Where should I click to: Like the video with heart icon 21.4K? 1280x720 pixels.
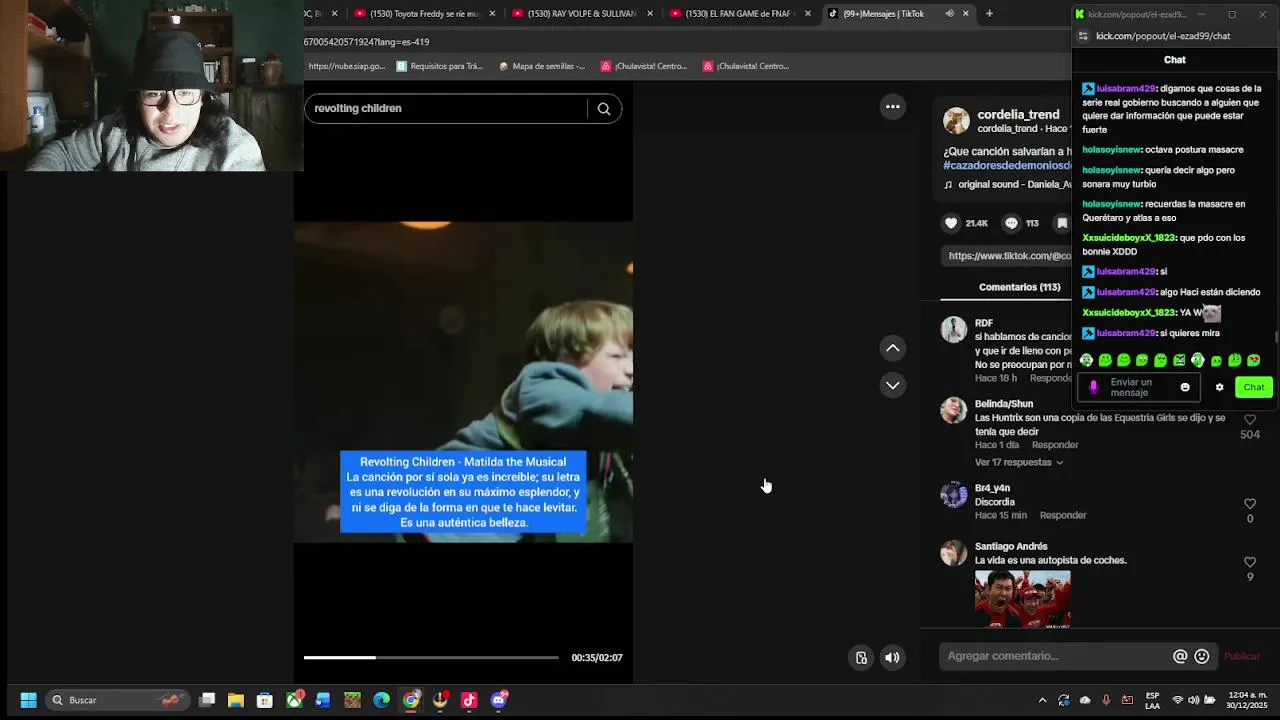tap(951, 223)
